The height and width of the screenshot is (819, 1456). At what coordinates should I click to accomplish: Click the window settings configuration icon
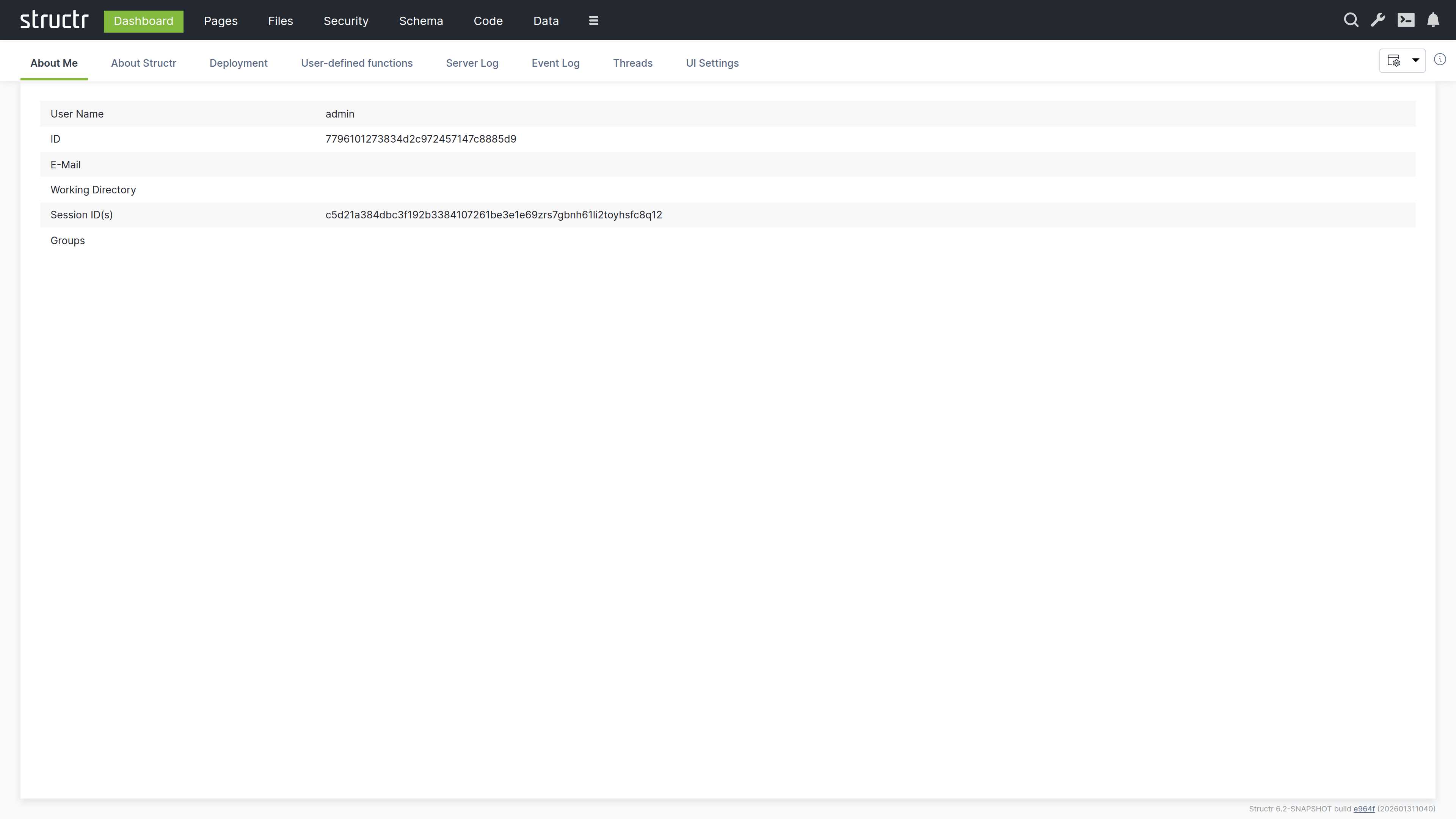[x=1394, y=61]
